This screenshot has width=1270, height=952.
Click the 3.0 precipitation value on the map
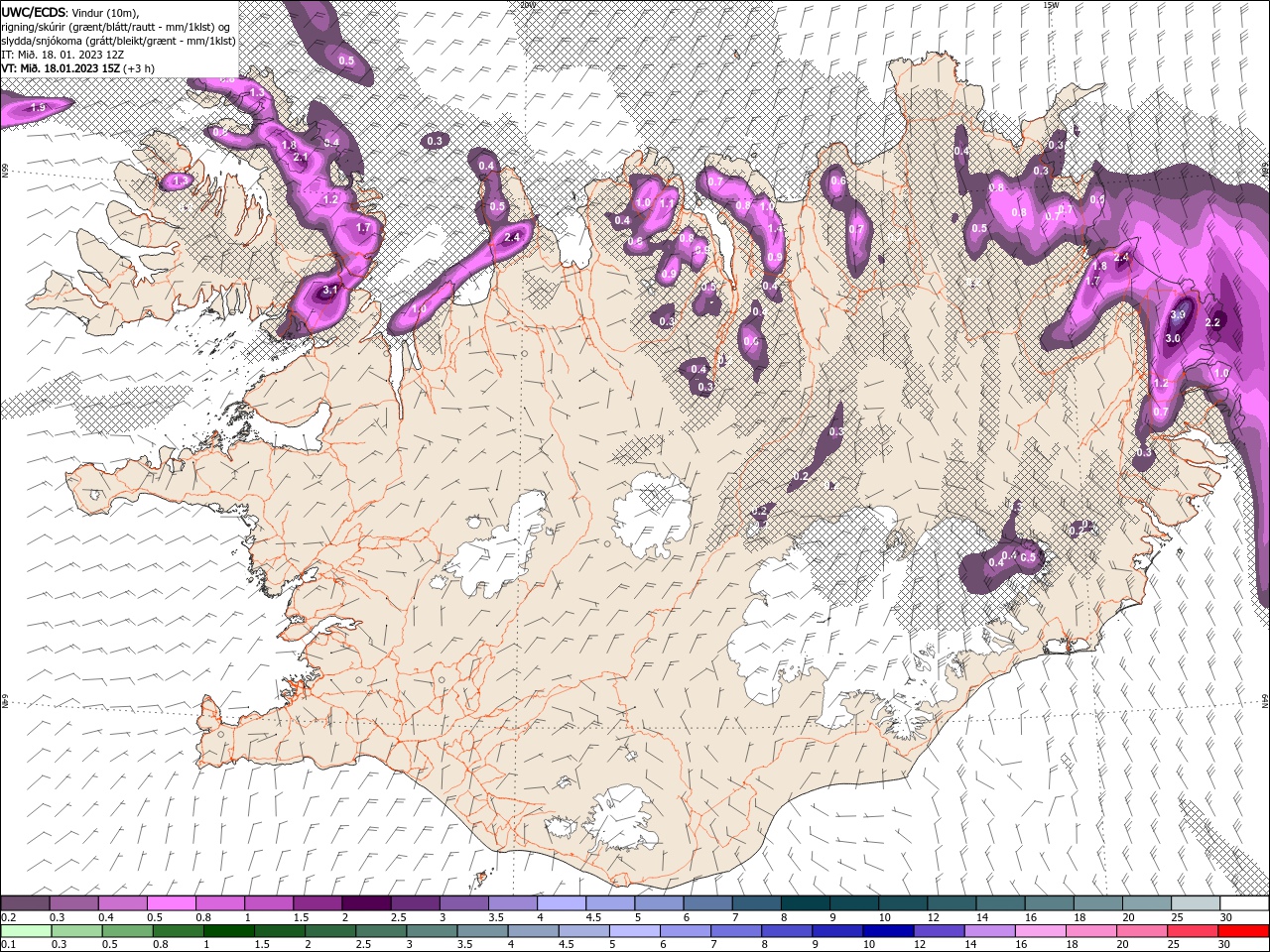1172,338
